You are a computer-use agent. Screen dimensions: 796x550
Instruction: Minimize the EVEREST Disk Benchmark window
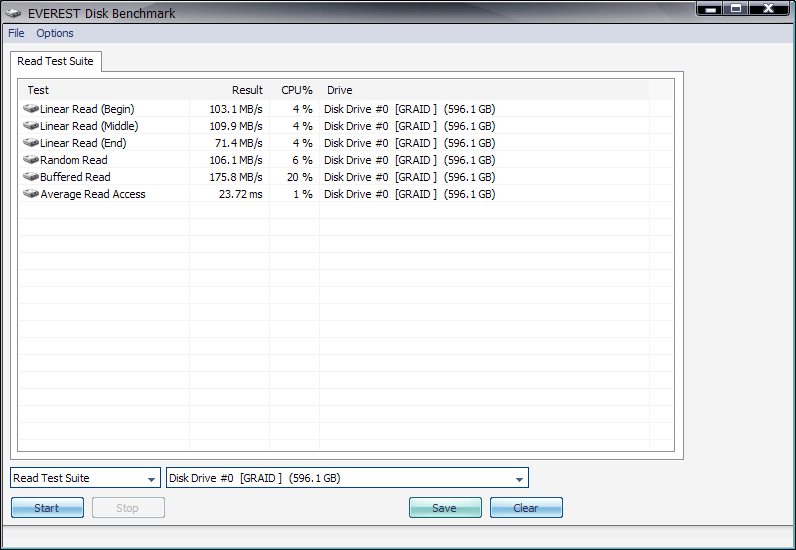[x=711, y=9]
